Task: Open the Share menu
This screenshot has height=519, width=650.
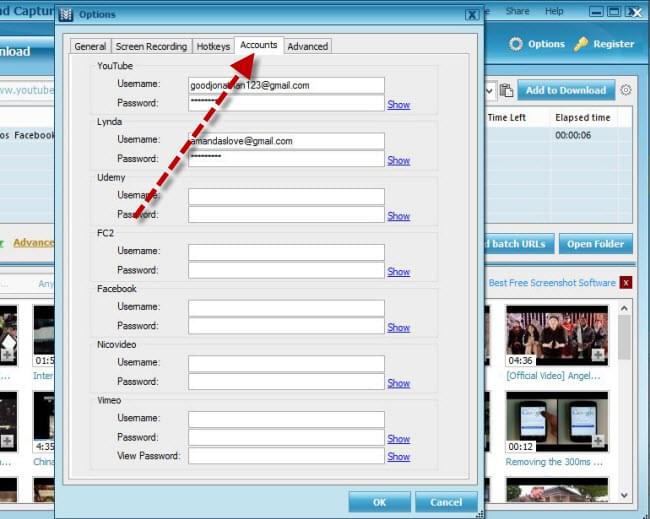Action: 517,11
